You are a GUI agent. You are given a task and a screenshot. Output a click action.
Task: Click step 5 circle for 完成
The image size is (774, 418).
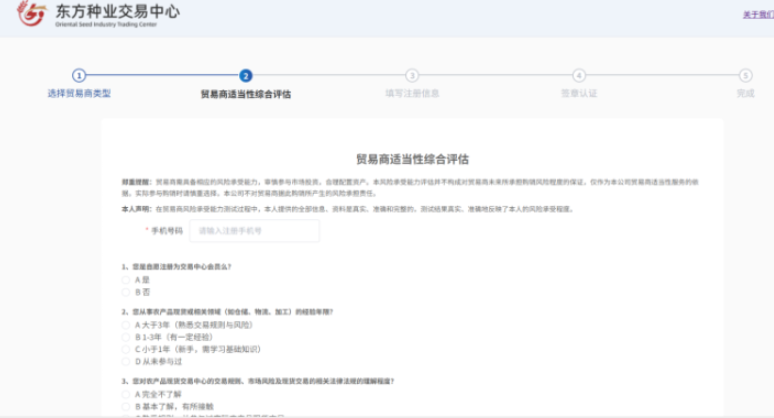[745, 76]
